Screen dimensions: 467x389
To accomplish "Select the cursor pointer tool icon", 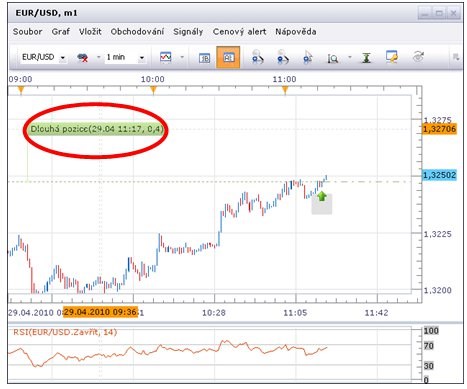I will point(308,57).
